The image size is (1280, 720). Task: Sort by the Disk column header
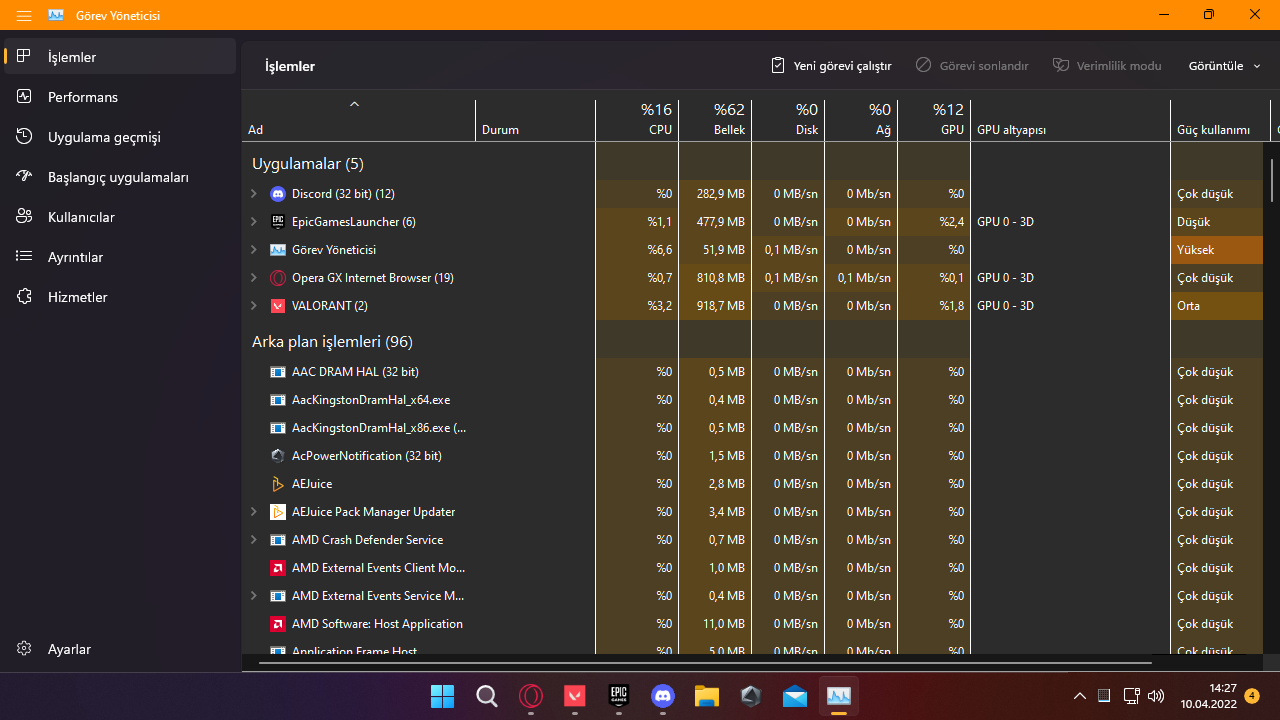(x=788, y=120)
